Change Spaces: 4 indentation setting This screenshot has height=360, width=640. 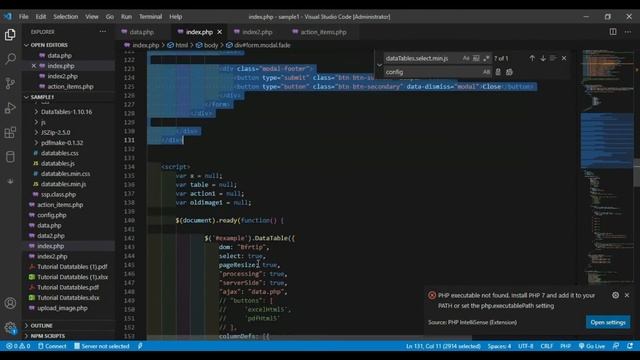[x=499, y=346]
